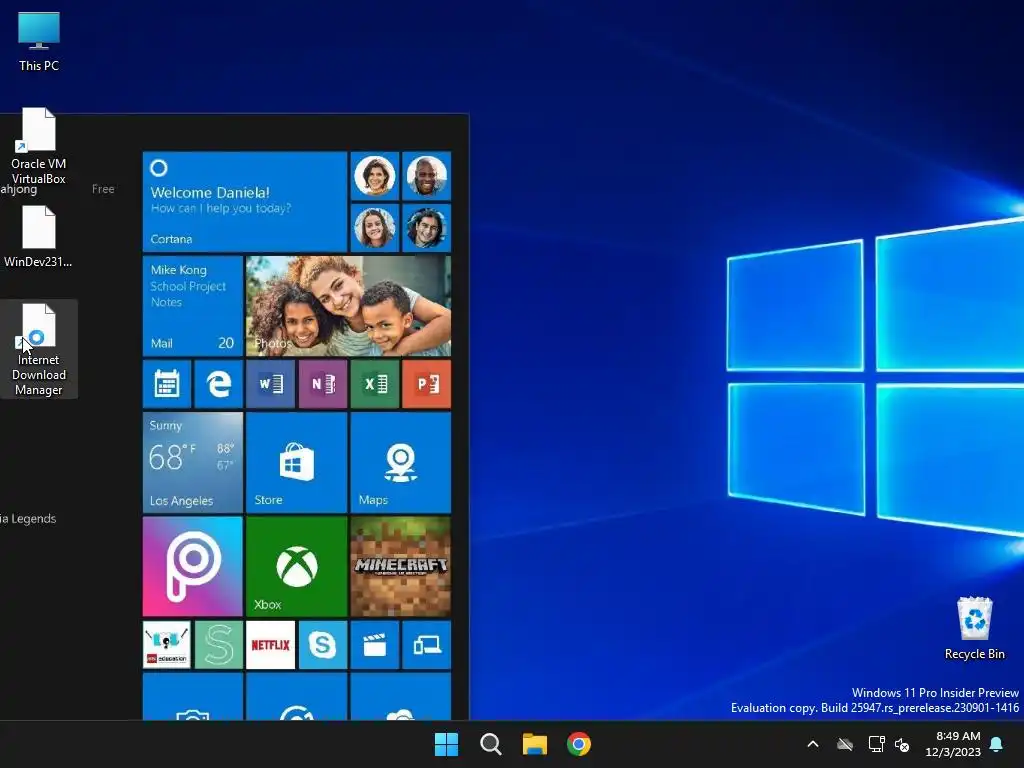Viewport: 1024px width, 768px height.
Task: Open the Sway tile
Action: pyautogui.click(x=219, y=645)
